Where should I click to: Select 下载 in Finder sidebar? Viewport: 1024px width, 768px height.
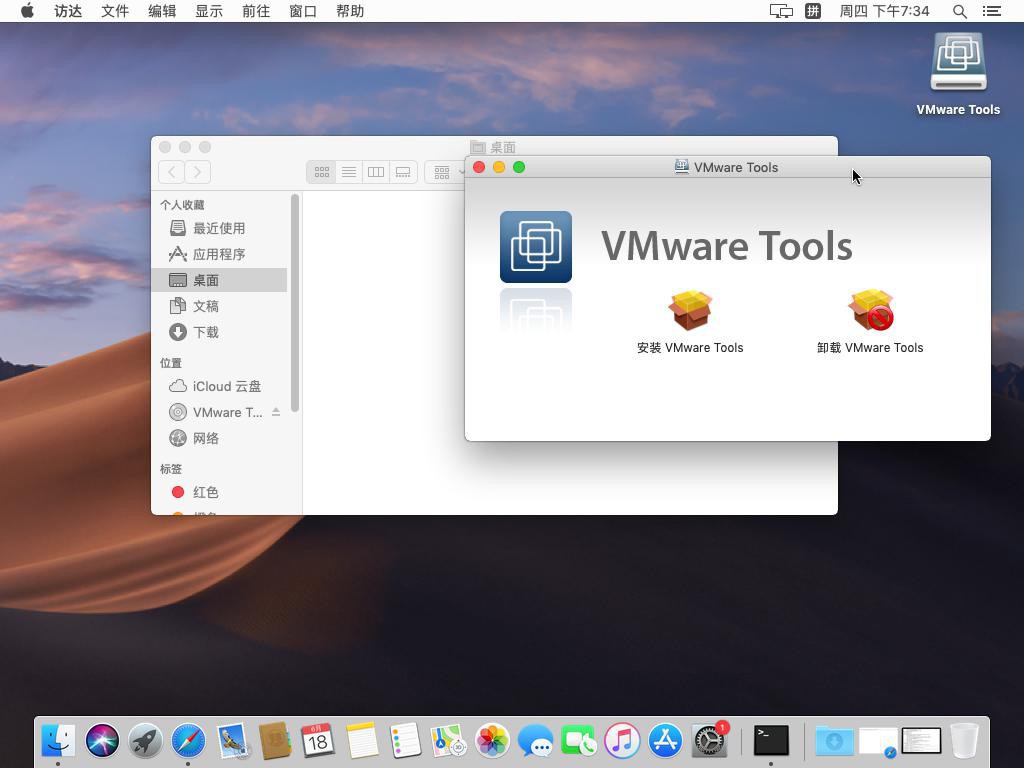tap(221, 332)
